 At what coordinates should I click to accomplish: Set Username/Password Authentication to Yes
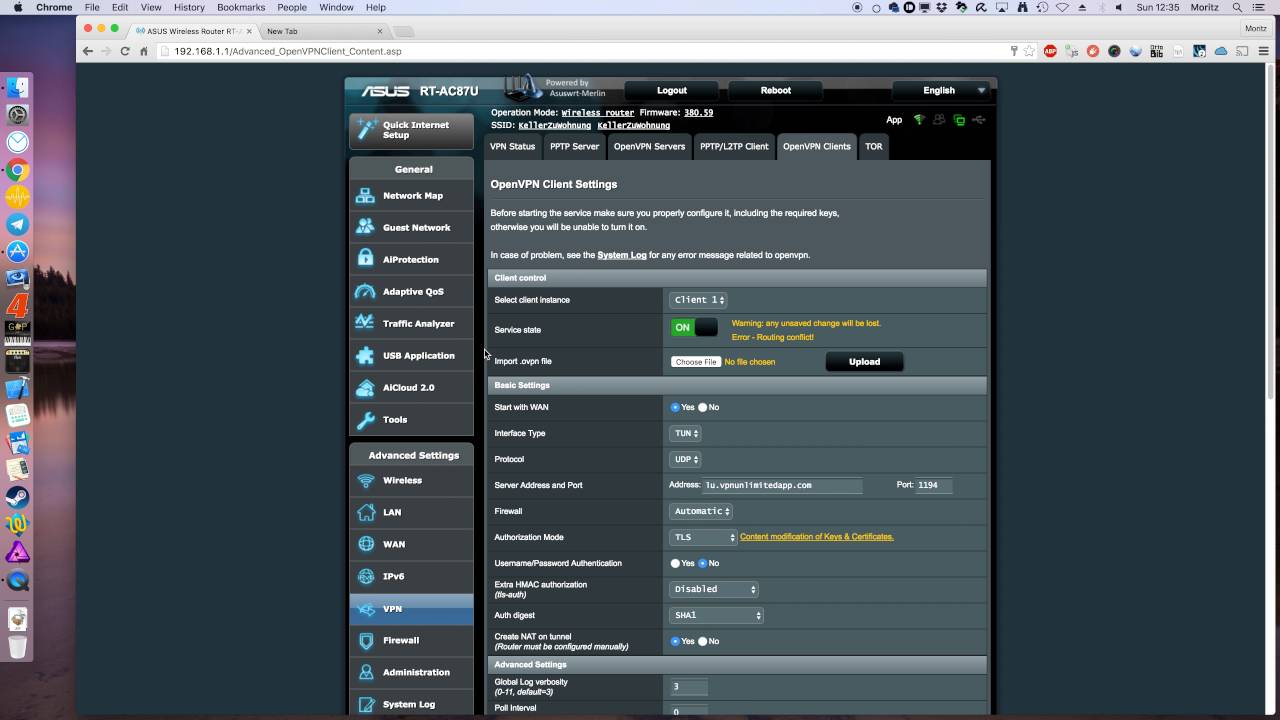coord(675,563)
